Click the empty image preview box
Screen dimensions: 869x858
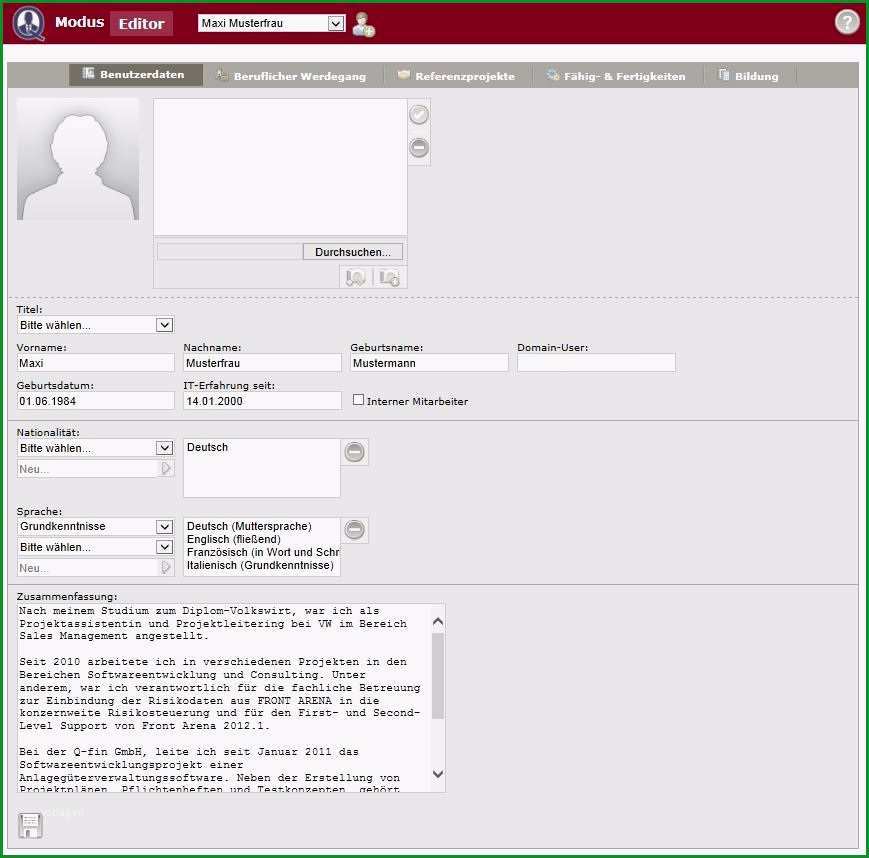coord(280,167)
